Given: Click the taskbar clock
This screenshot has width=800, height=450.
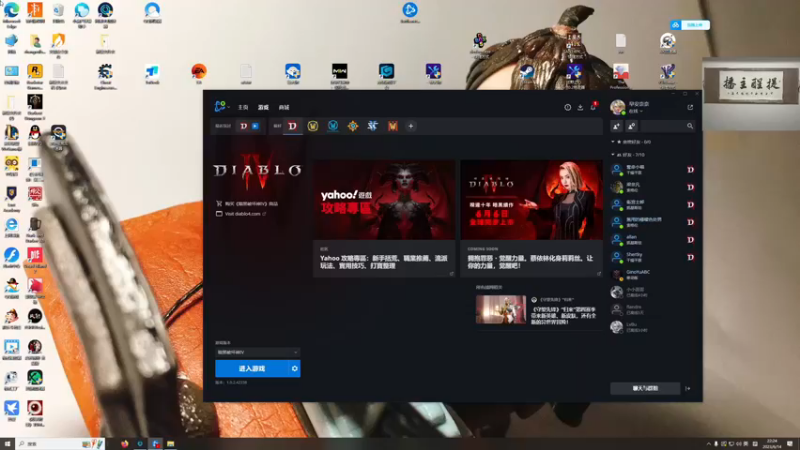Looking at the screenshot, I should [x=772, y=444].
